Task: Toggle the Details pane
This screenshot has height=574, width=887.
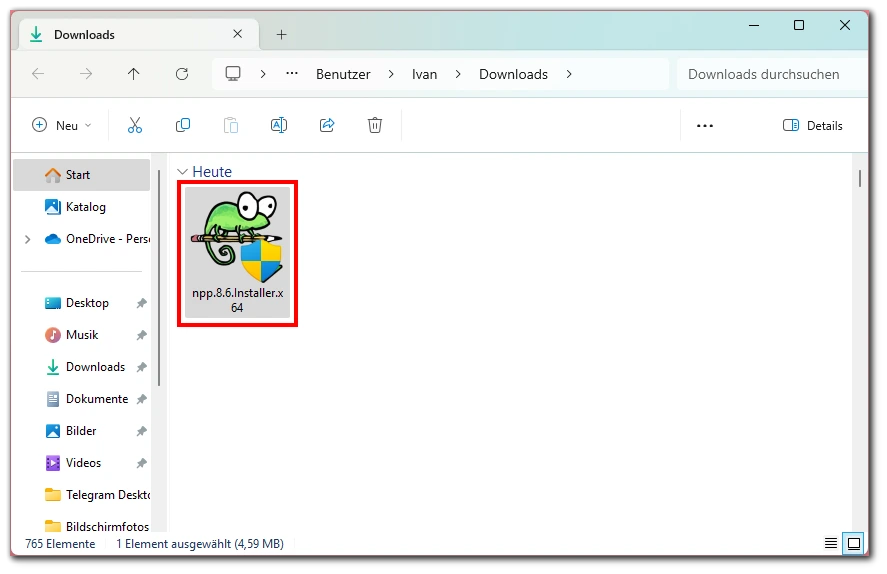Action: pos(812,126)
